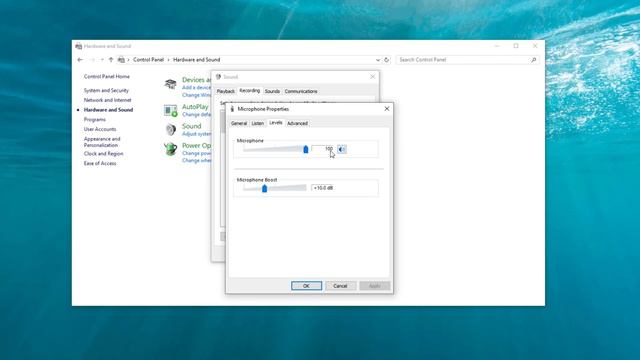This screenshot has height=360, width=640.
Task: Open Control Panel Home link
Action: tap(107, 76)
